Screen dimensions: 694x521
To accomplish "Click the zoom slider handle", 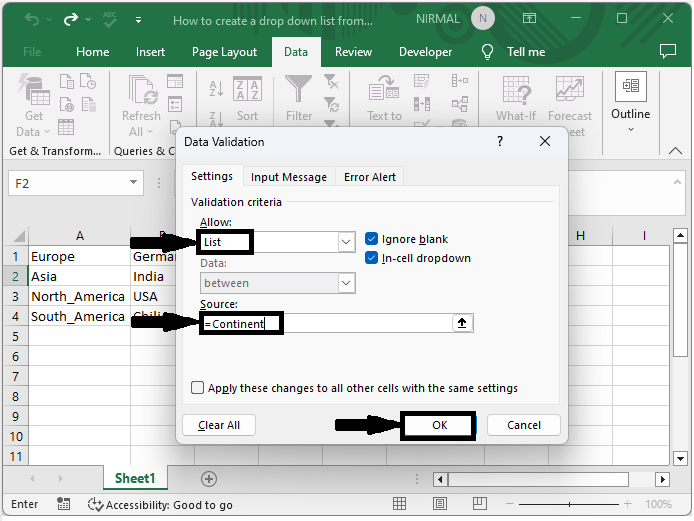I will (x=569, y=504).
